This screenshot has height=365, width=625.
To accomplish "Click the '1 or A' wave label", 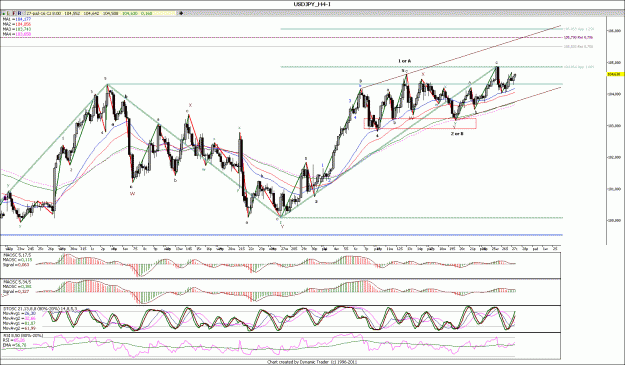I will tap(405, 61).
